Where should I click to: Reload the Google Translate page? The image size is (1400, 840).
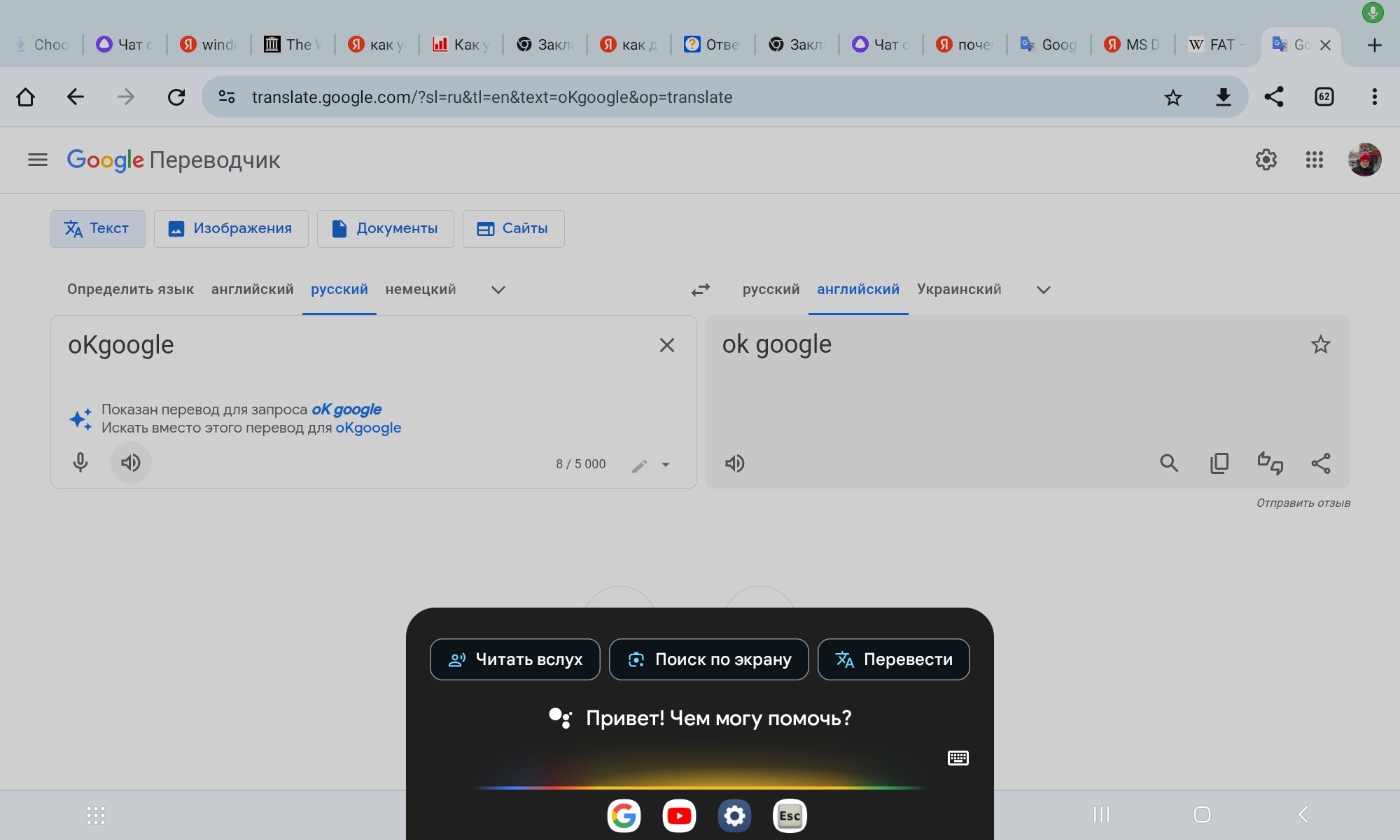[x=176, y=97]
